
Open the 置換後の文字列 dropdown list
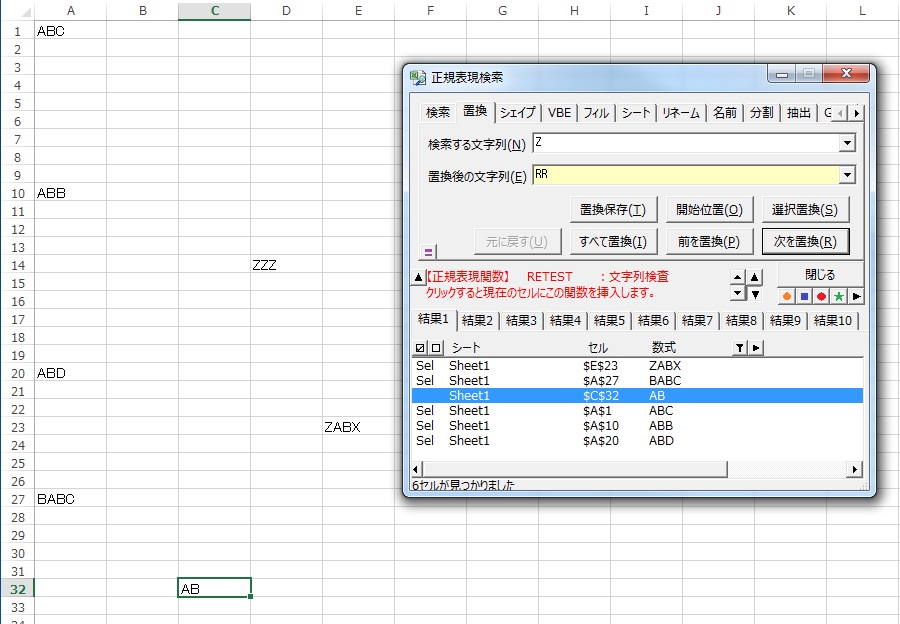[x=847, y=175]
